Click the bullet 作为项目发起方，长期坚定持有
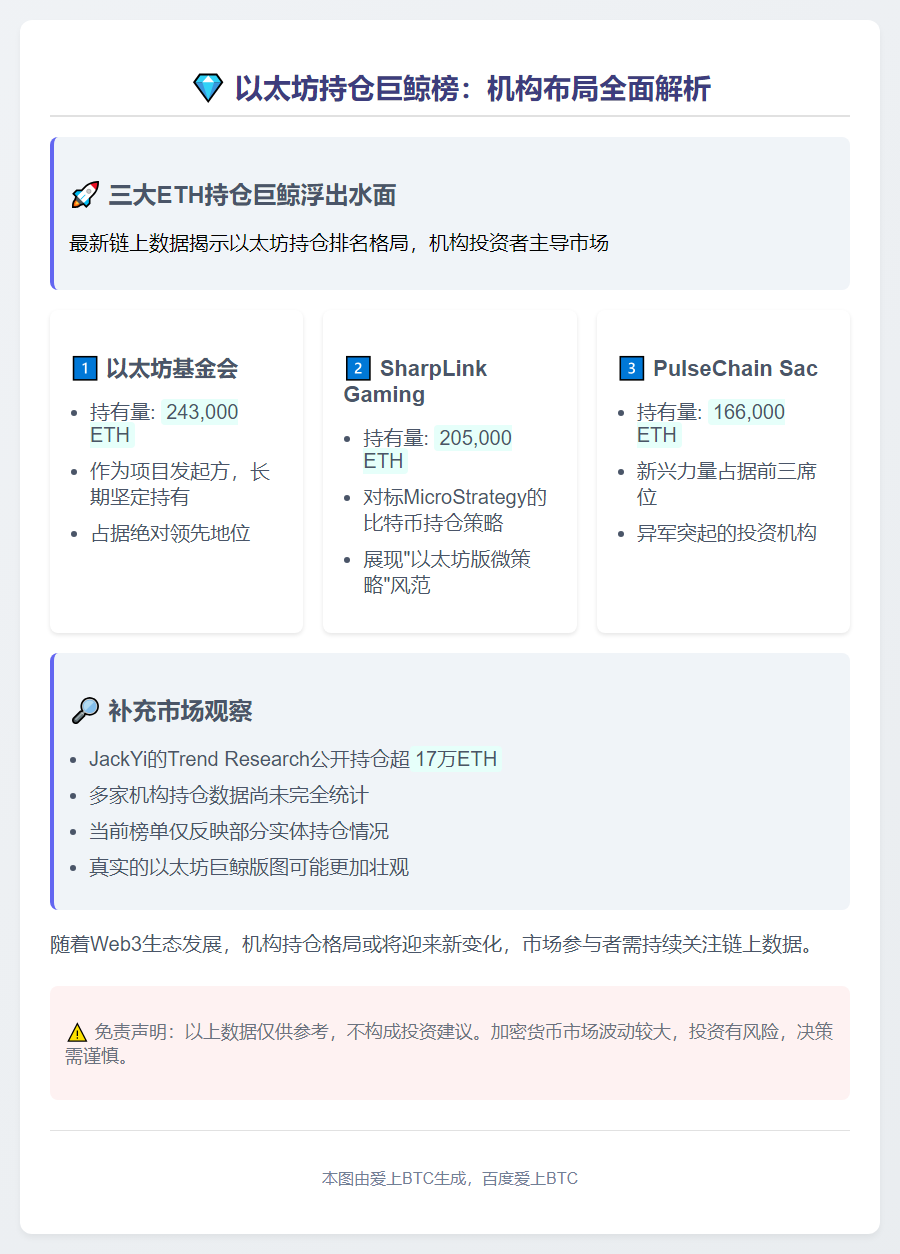 [180, 483]
